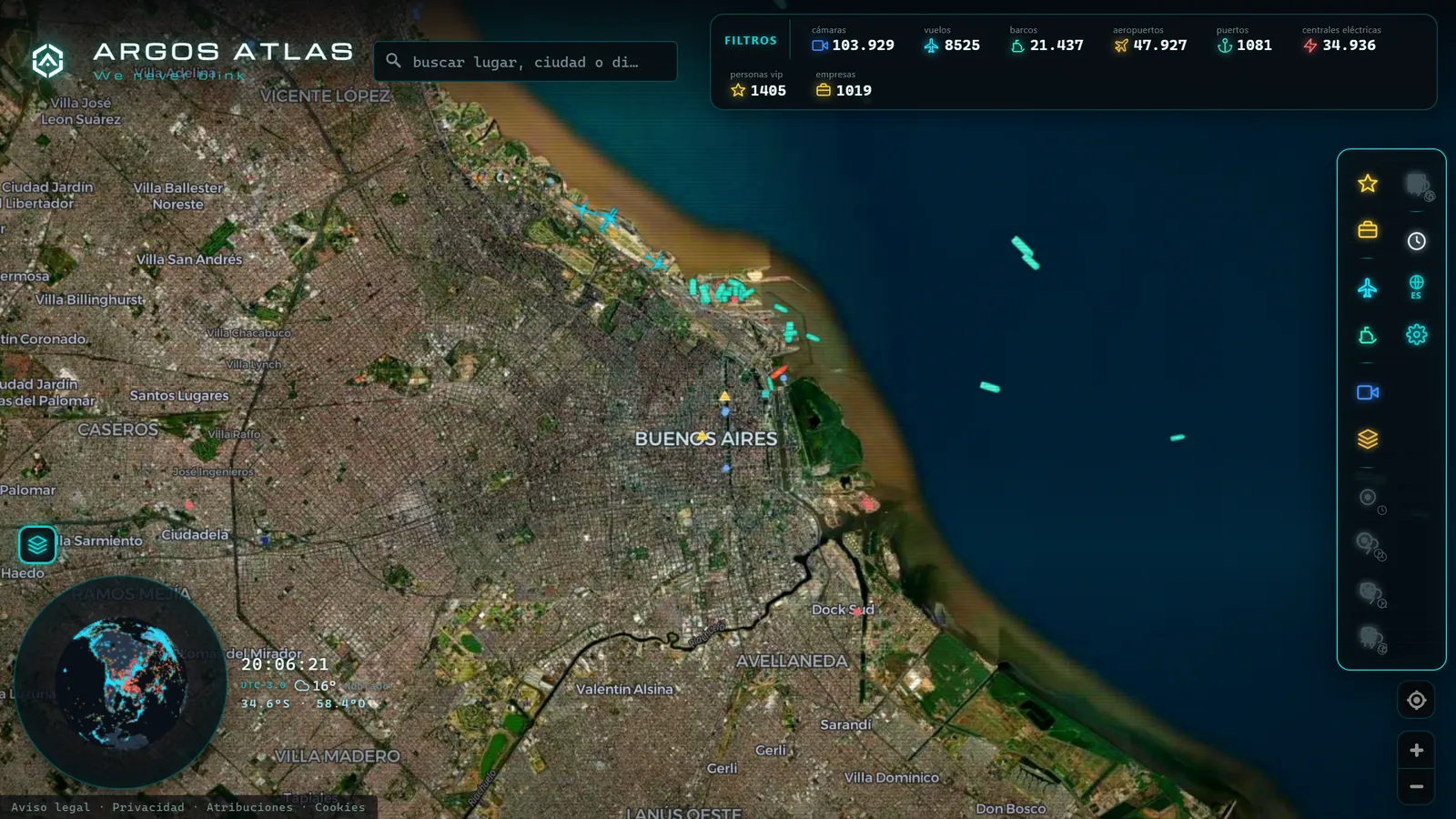The image size is (1456, 819).
Task: Focus the buscar lugar search field
Action: [x=525, y=61]
